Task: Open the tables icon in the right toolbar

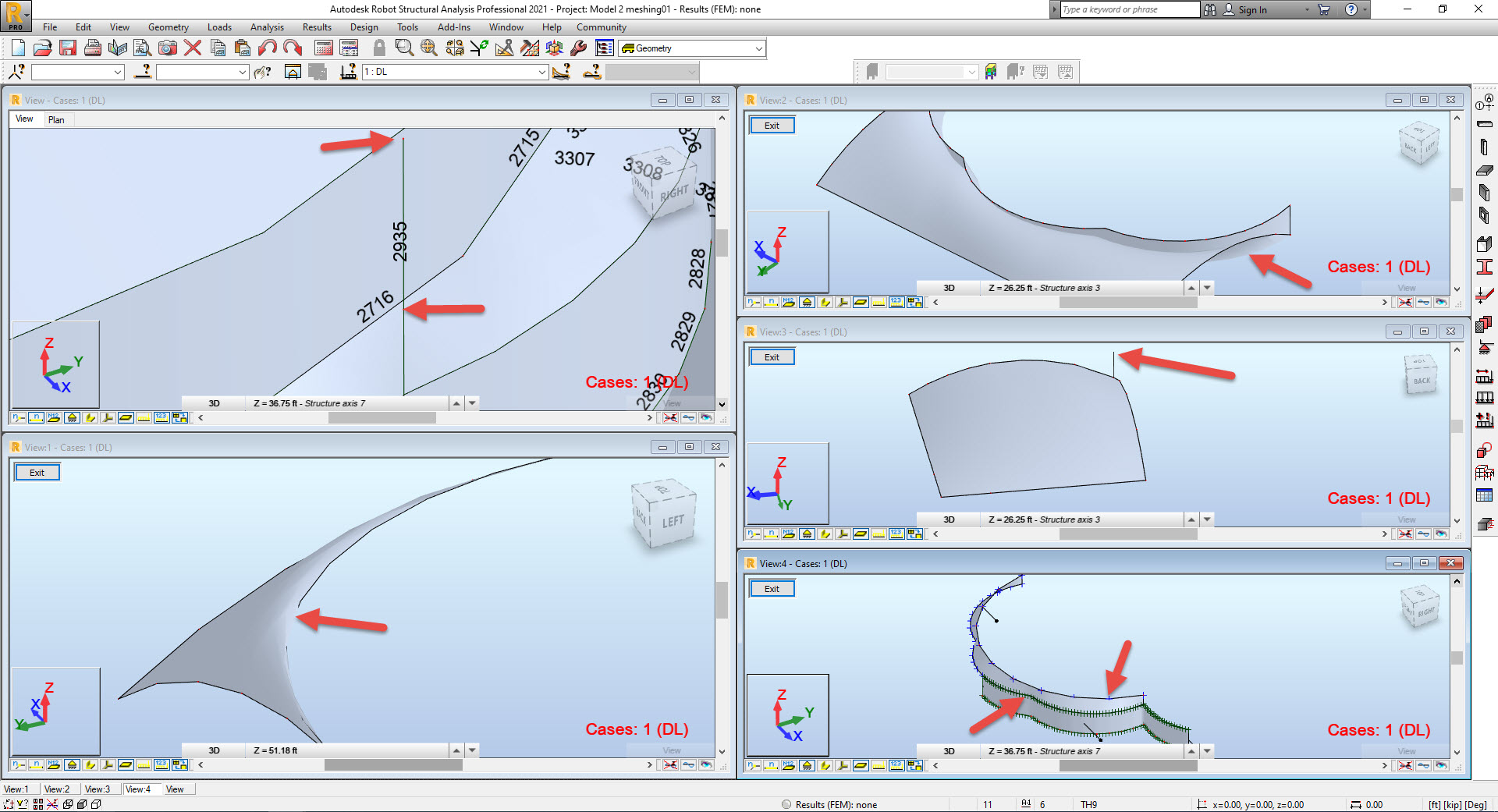Action: pos(1485,495)
